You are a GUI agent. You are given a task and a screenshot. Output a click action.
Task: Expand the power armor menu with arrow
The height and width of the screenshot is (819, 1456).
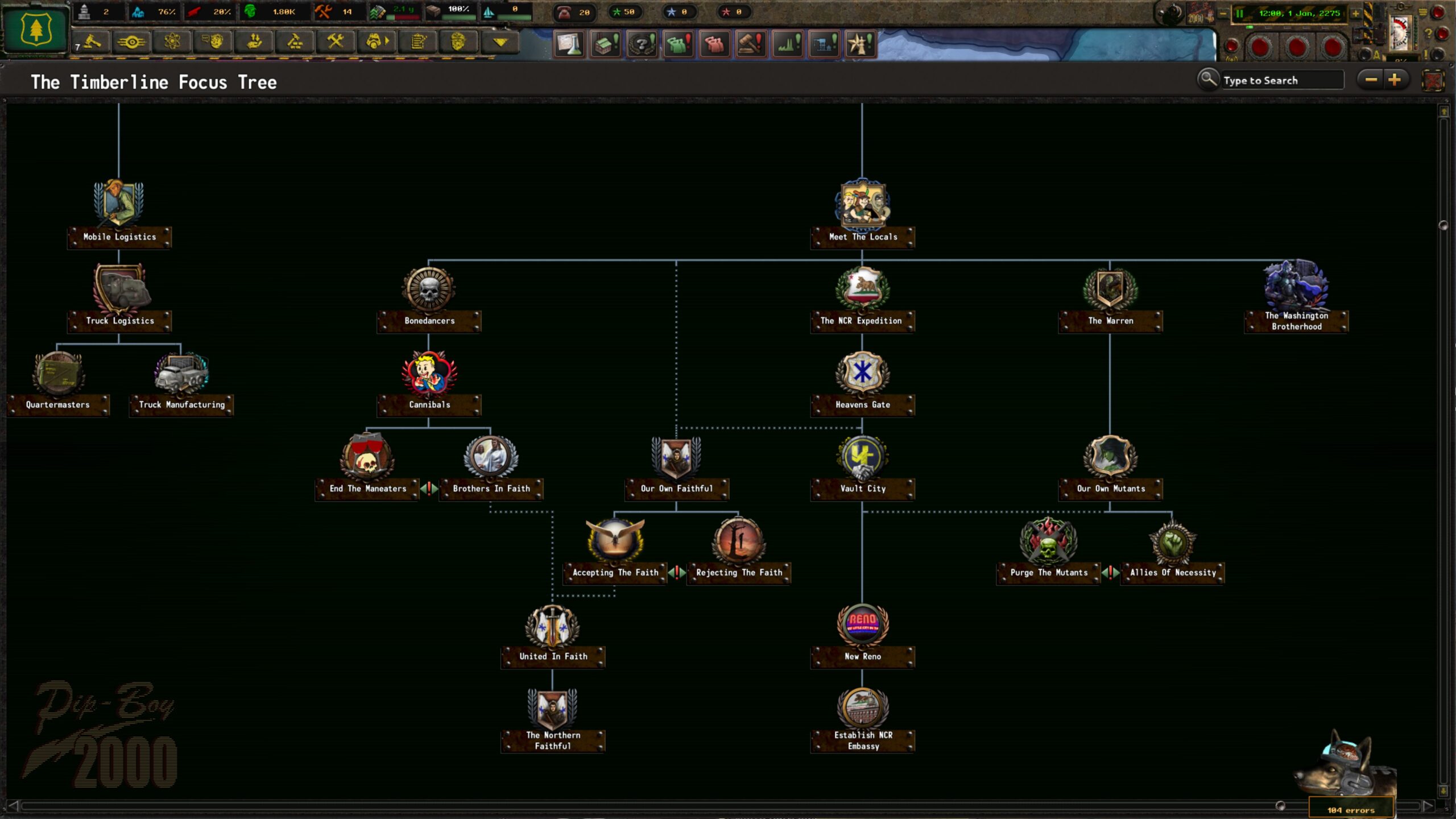377,42
